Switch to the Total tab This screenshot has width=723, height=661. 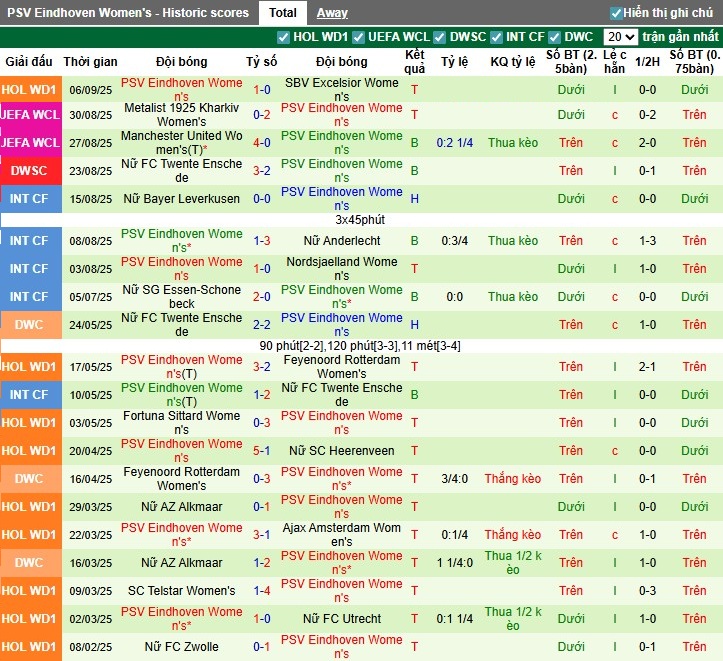click(x=283, y=13)
